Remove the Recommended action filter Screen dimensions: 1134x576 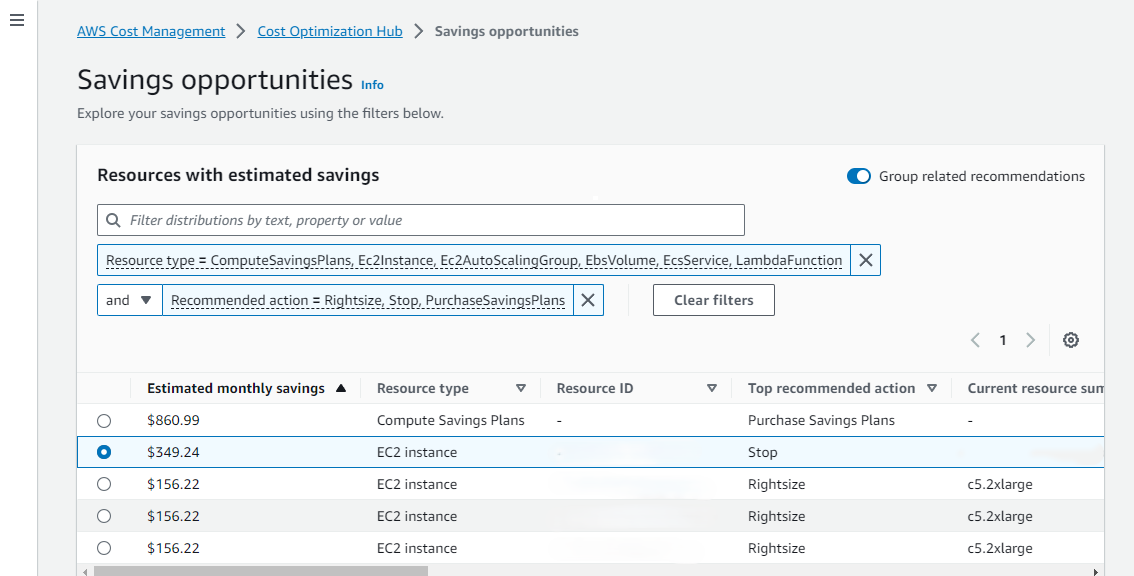588,300
